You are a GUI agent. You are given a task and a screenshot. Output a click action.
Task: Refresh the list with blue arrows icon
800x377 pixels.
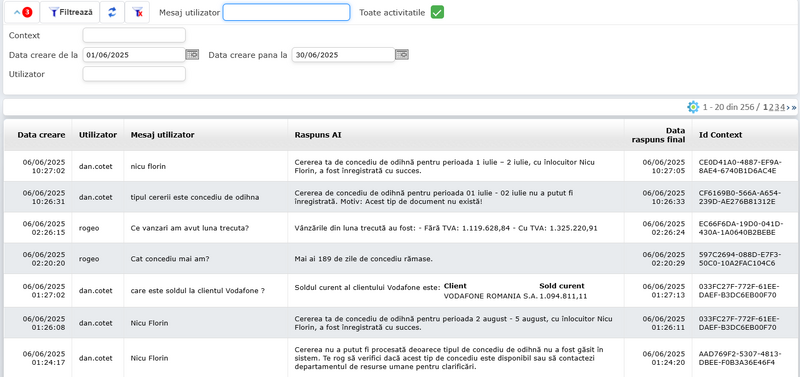point(112,13)
